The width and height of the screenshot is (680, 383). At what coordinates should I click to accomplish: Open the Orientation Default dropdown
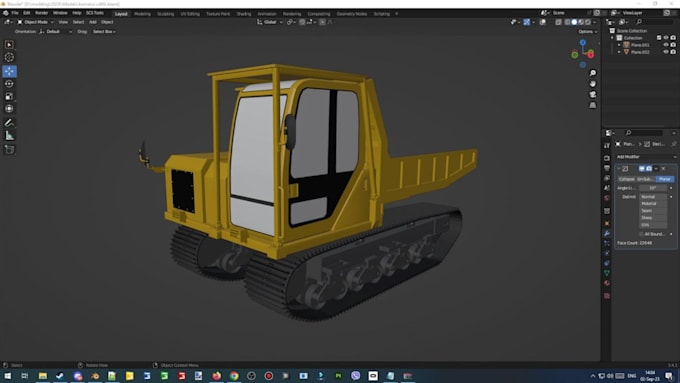point(56,32)
